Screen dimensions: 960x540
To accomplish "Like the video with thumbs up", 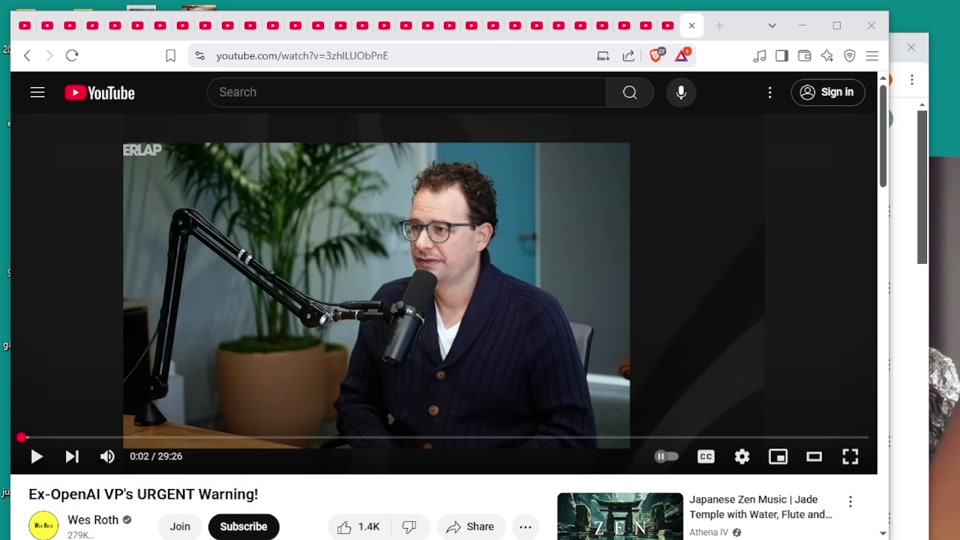I will pos(357,527).
